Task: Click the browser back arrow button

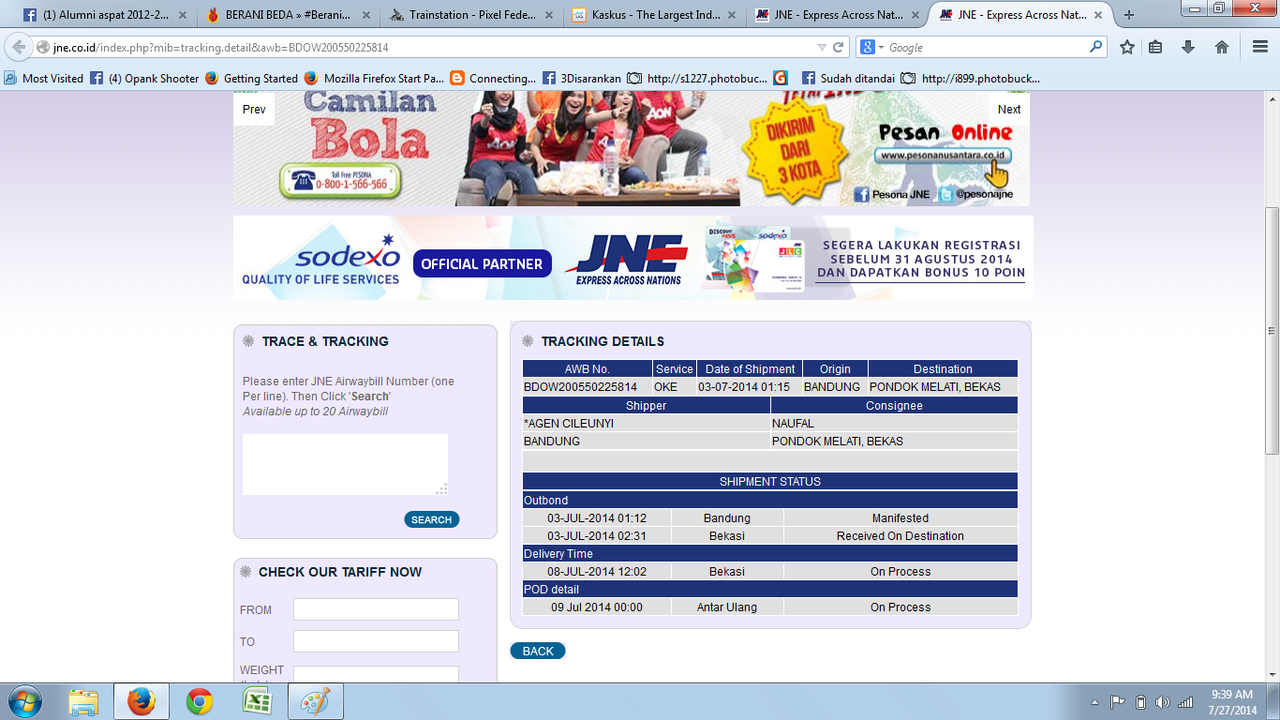Action: [18, 47]
